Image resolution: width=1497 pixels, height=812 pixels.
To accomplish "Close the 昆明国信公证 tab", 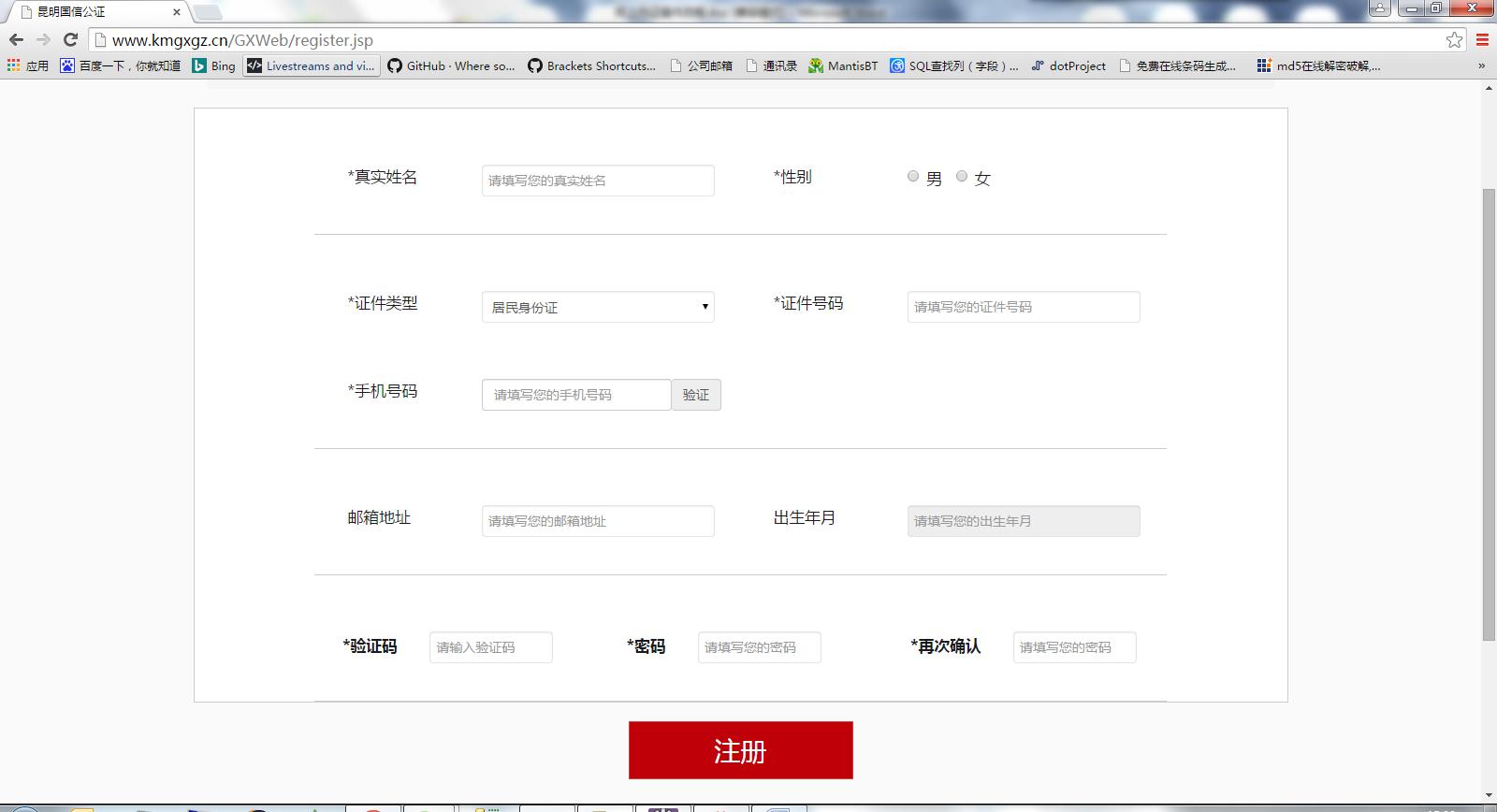I will (177, 12).
